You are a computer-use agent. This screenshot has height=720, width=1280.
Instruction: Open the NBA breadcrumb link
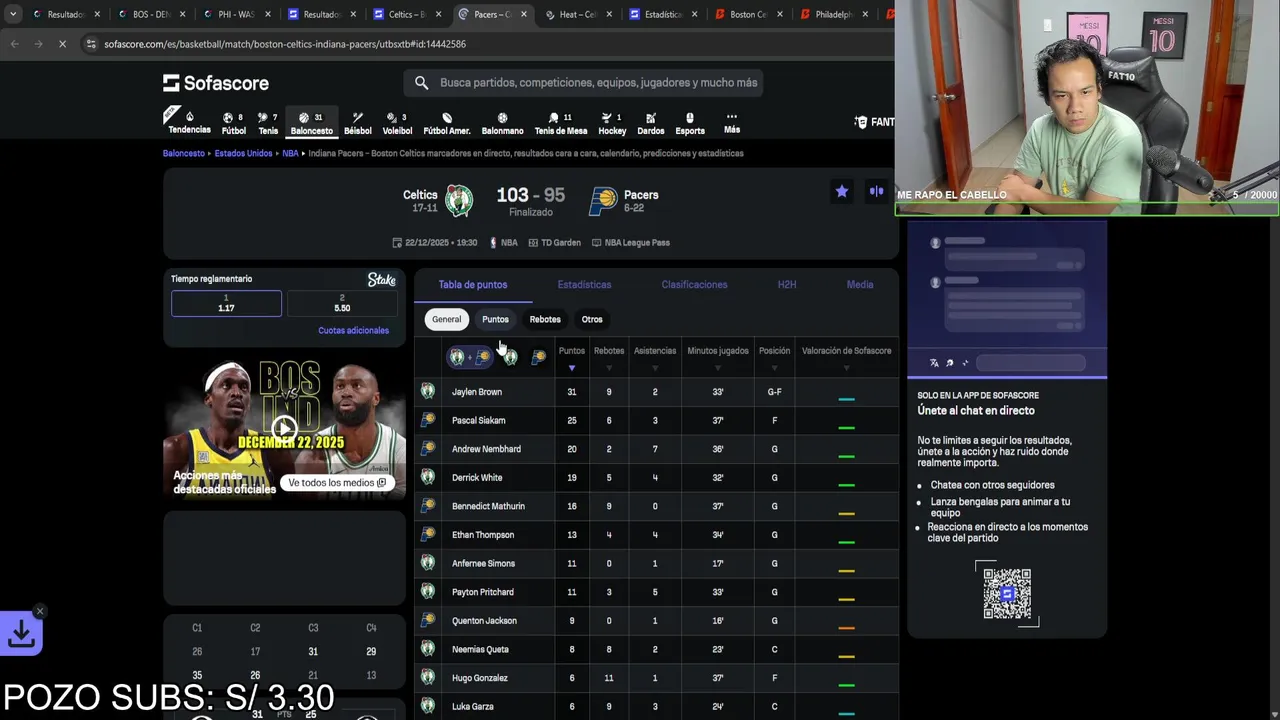pos(290,154)
